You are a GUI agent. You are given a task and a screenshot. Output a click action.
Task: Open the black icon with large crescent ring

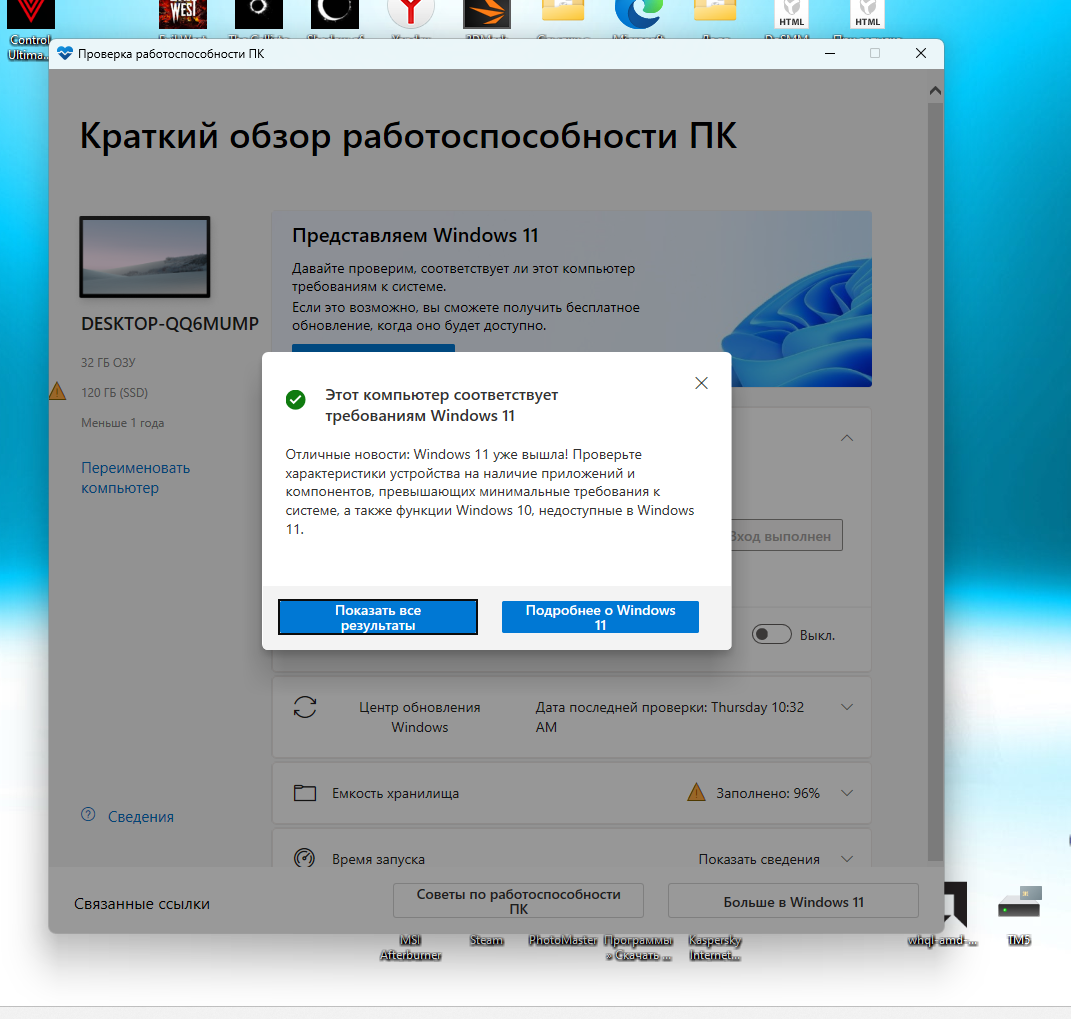(335, 14)
